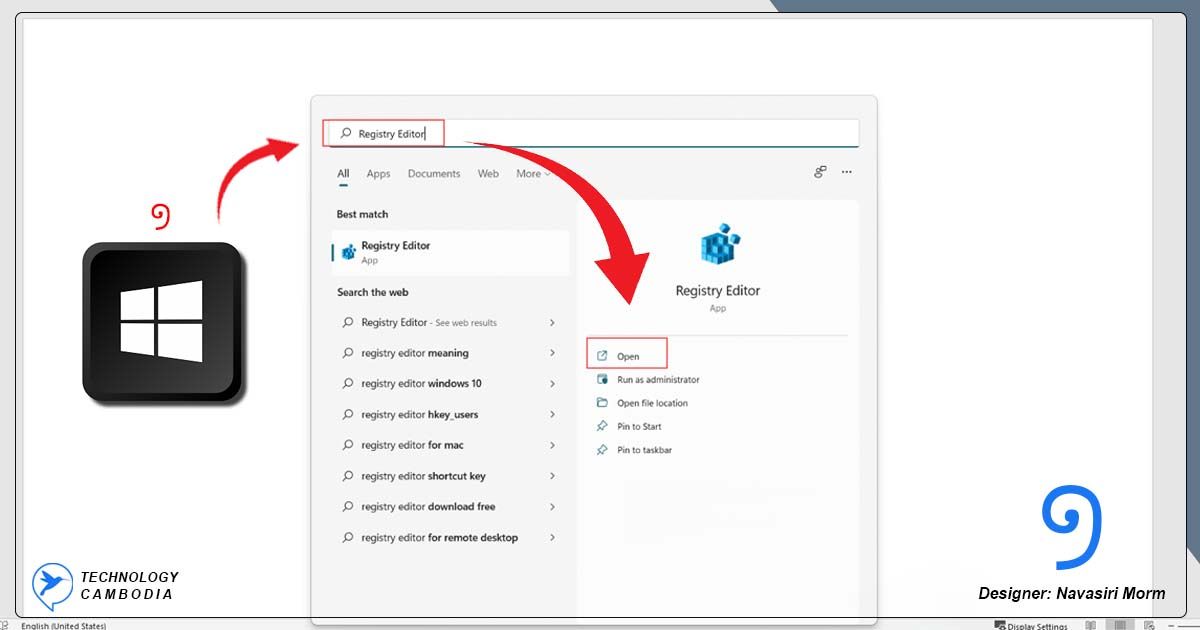Click the English (United States) language indicator
Screen dimensions: 1200x630
(64, 625)
